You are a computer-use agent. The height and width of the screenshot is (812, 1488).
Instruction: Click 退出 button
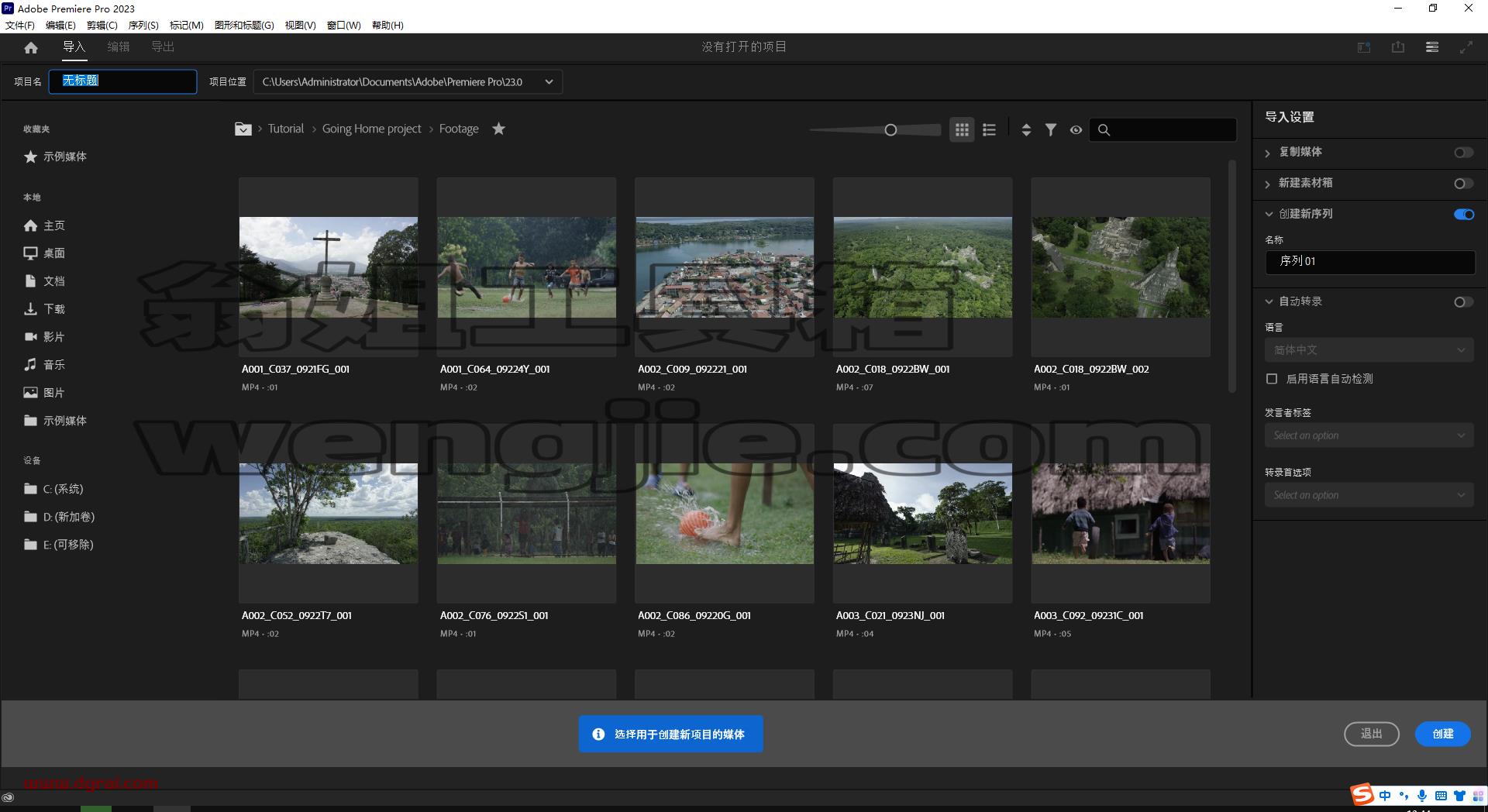1372,734
